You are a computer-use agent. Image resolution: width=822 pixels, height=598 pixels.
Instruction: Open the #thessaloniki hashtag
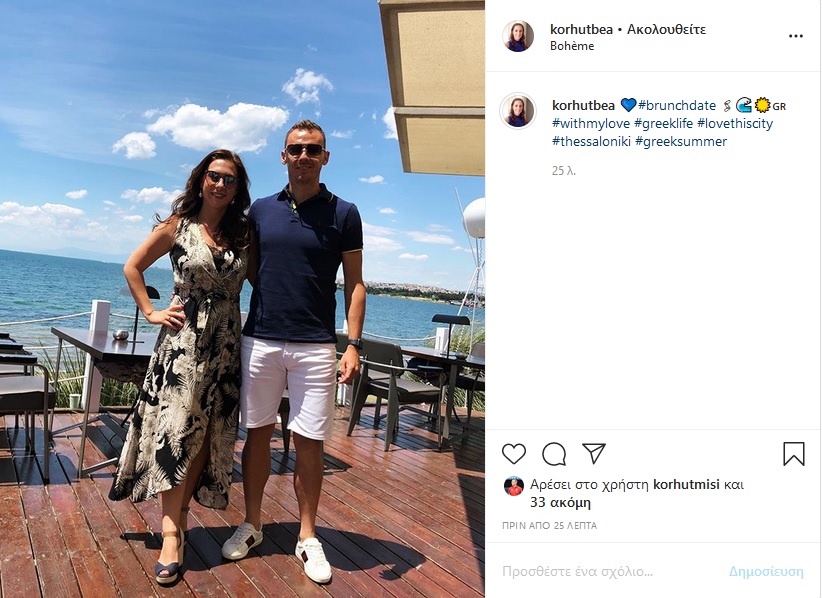[x=591, y=142]
